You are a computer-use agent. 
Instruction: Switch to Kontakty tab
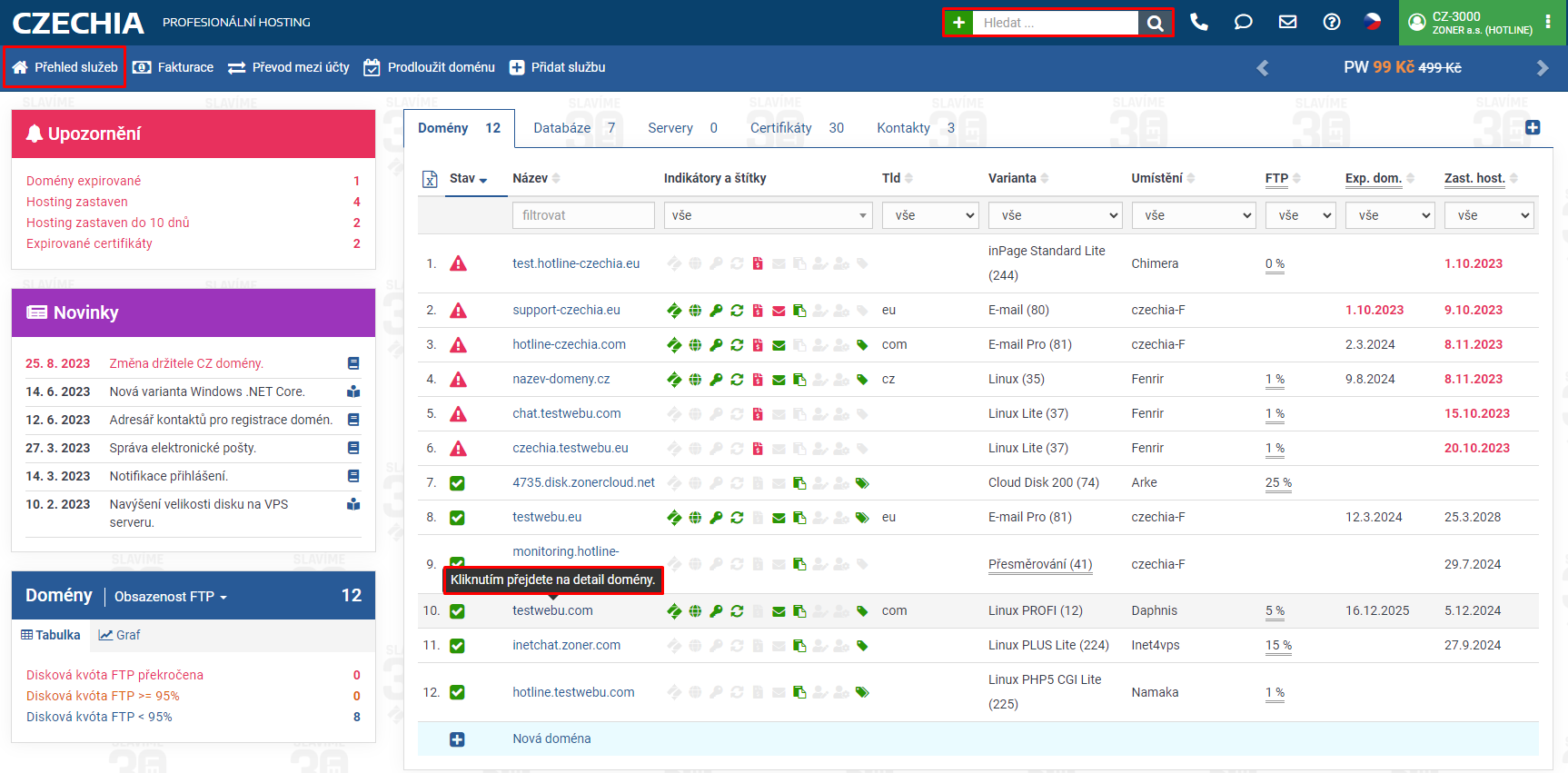click(916, 128)
